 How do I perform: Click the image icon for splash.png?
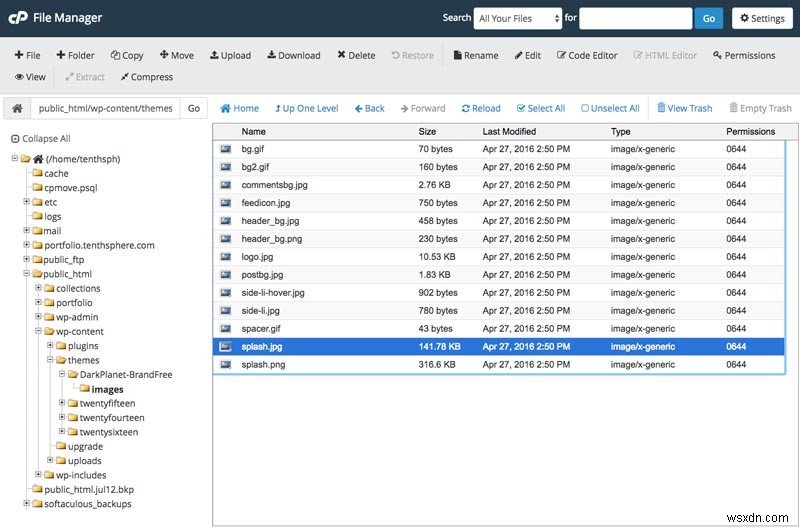(x=226, y=364)
